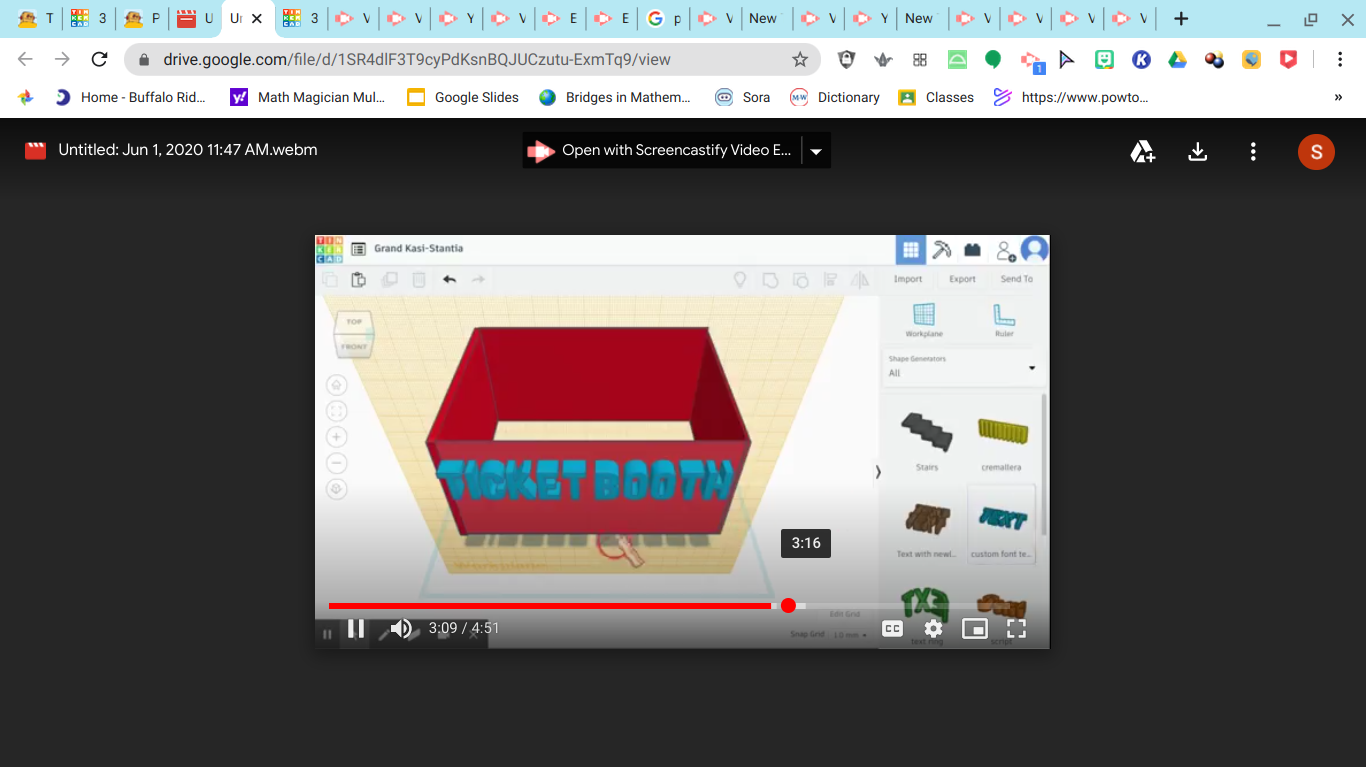1366x768 pixels.
Task: Switch to the third tab labeled P
Action: click(x=141, y=18)
